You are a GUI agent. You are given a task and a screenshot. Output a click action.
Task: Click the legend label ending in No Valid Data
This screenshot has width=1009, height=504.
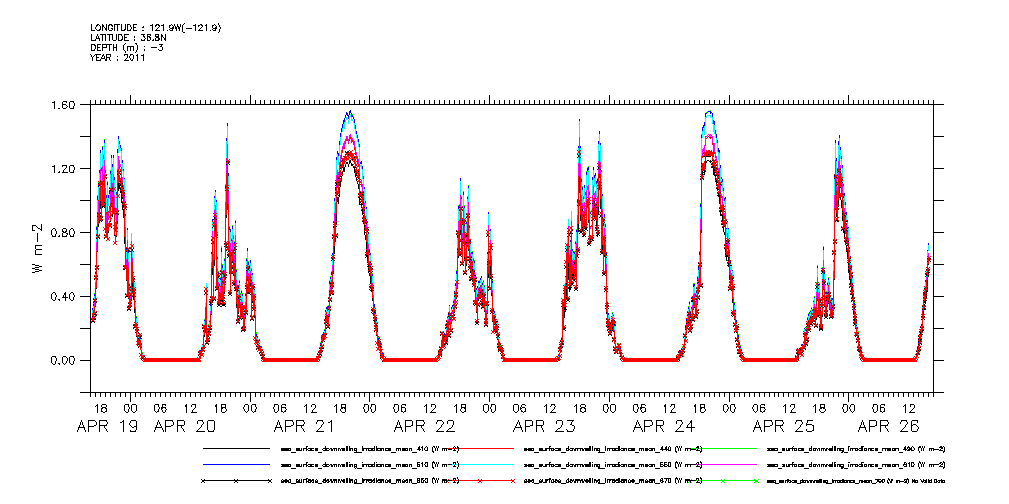click(856, 481)
